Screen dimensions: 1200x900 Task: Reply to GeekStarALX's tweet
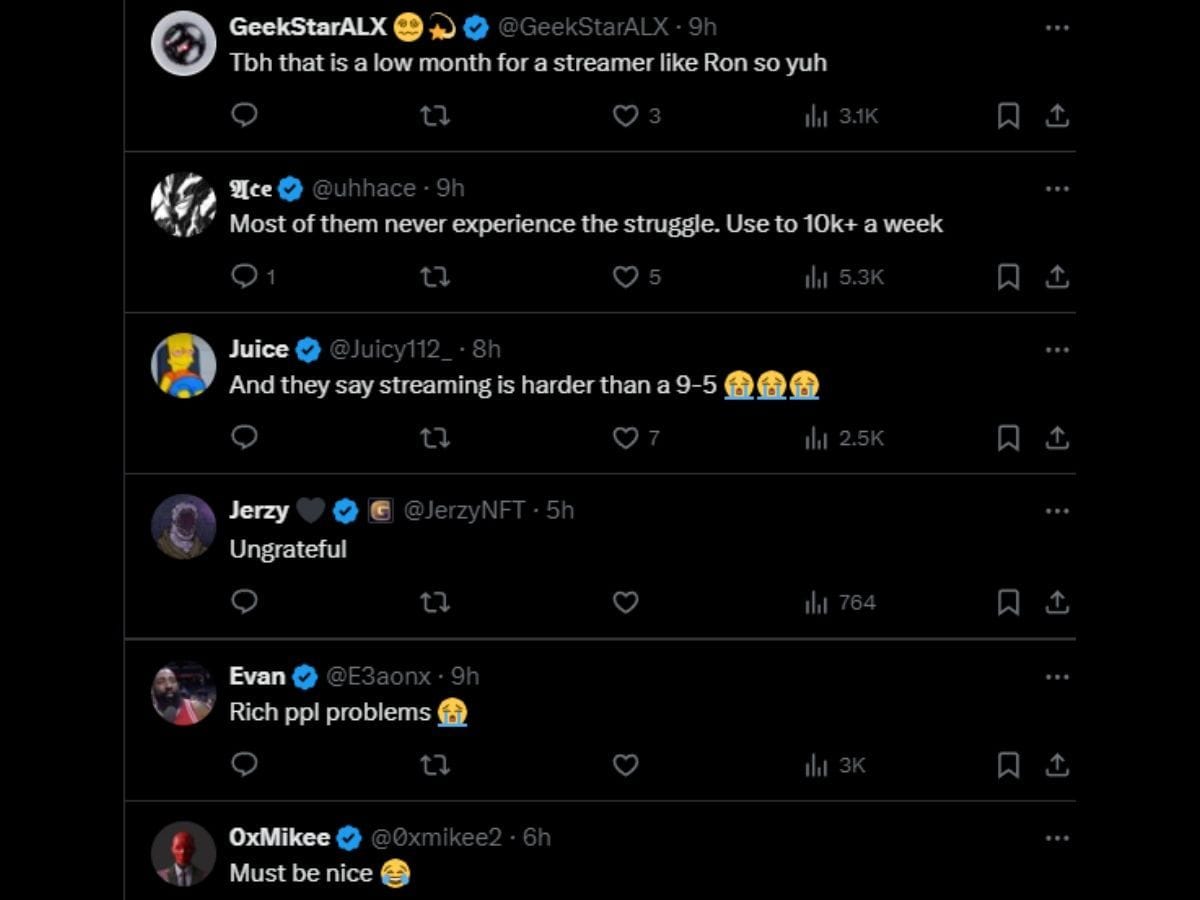[243, 116]
